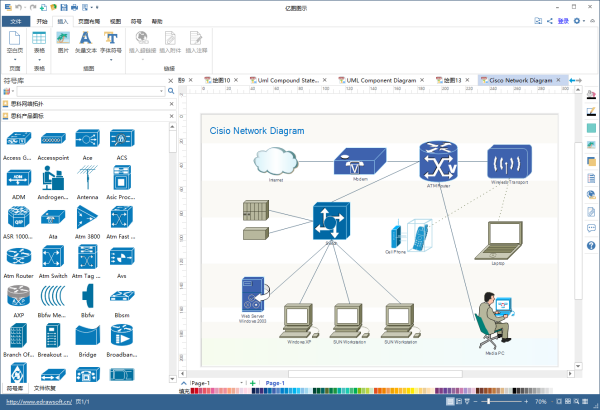Switch to the UML Component Diagram tab

(x=381, y=80)
